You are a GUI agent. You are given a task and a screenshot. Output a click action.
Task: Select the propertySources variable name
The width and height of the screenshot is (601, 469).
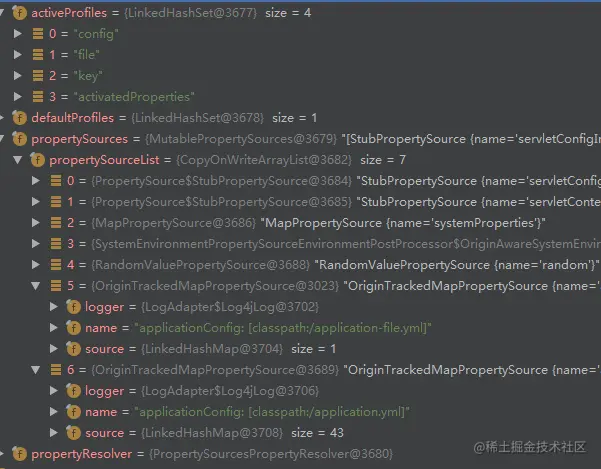pos(80,139)
